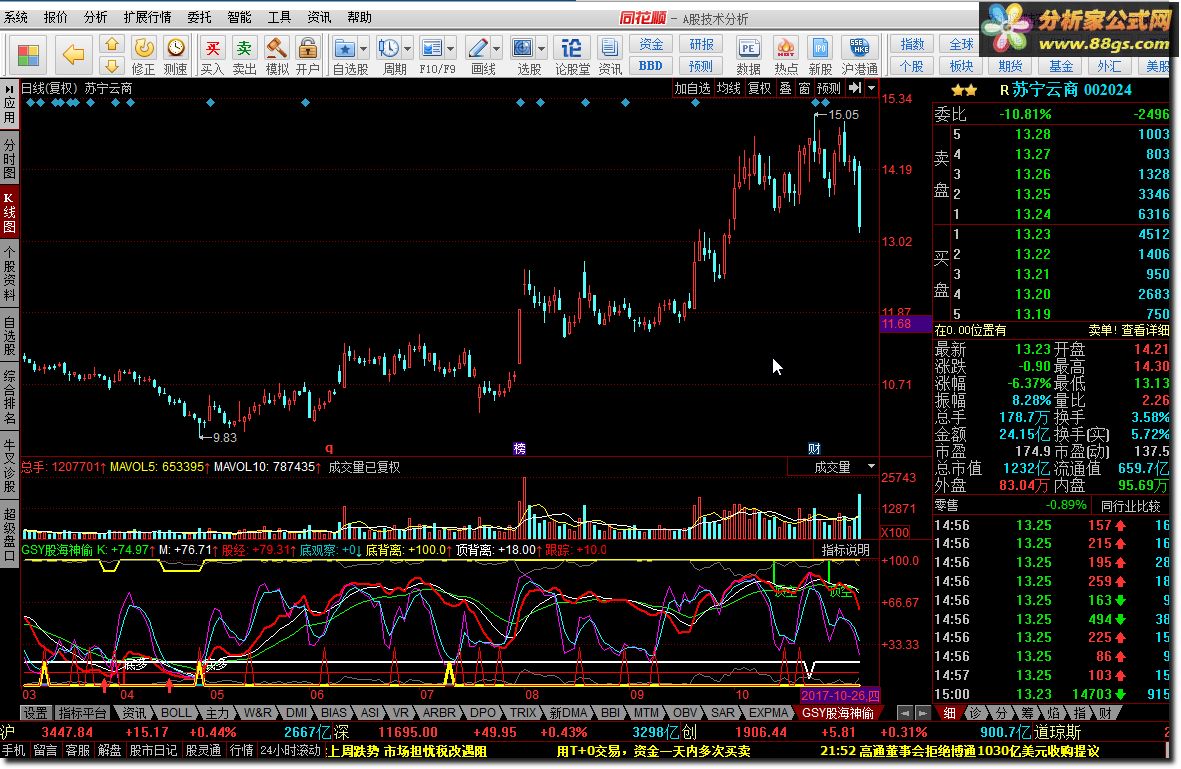Open the F10/F9 dropdown arrow
Image resolution: width=1181 pixels, height=769 pixels.
(x=451, y=49)
